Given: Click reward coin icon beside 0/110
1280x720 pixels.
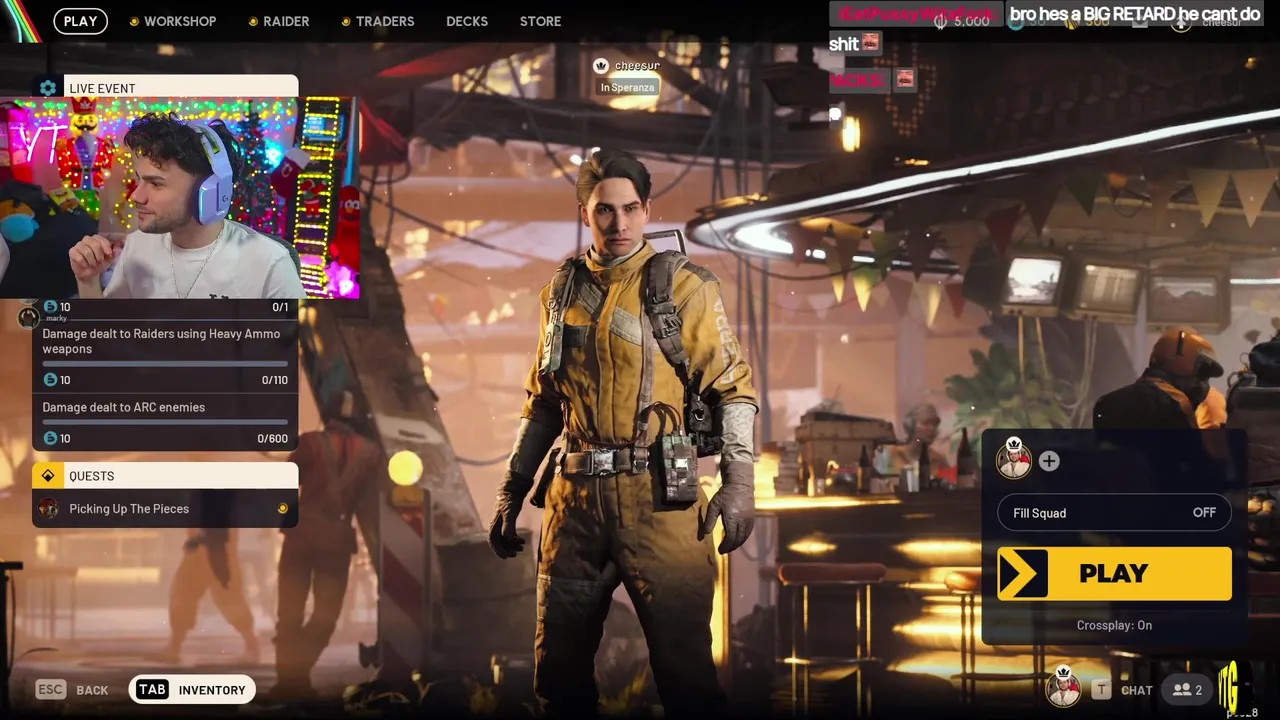Looking at the screenshot, I should (x=50, y=380).
